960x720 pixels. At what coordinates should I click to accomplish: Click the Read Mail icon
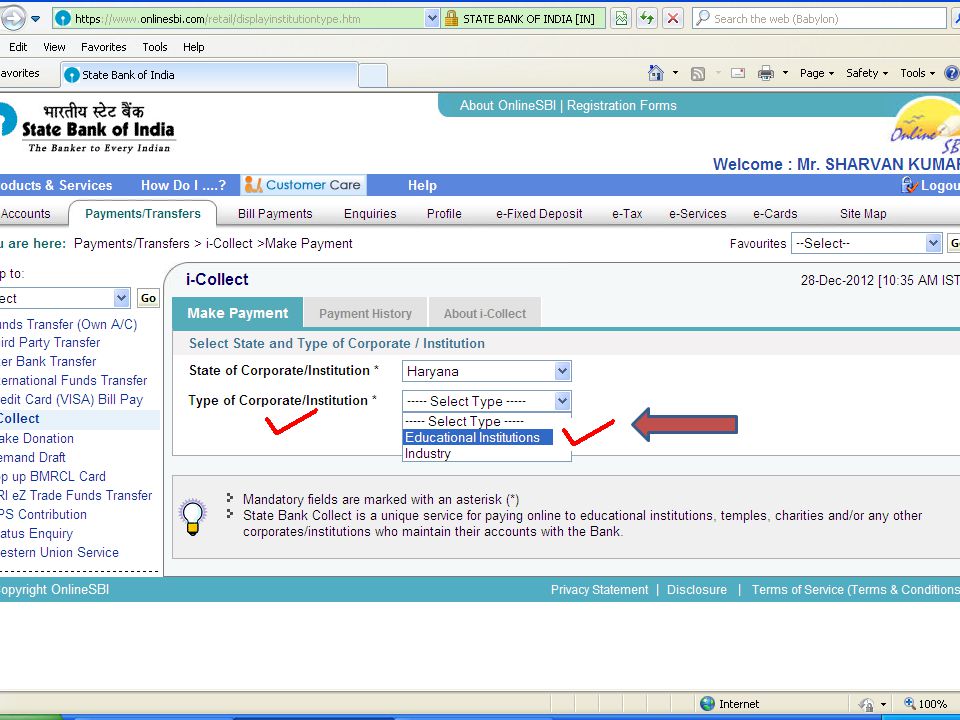[738, 73]
